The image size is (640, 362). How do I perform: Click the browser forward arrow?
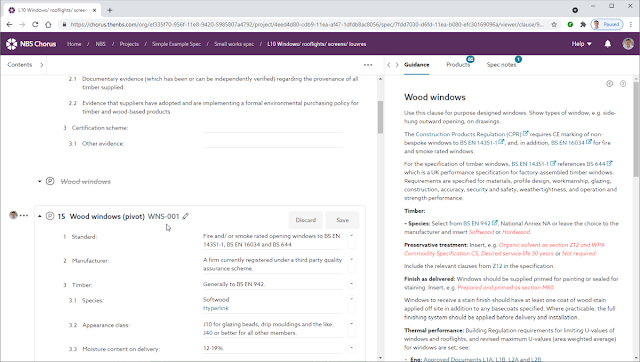(x=22, y=24)
